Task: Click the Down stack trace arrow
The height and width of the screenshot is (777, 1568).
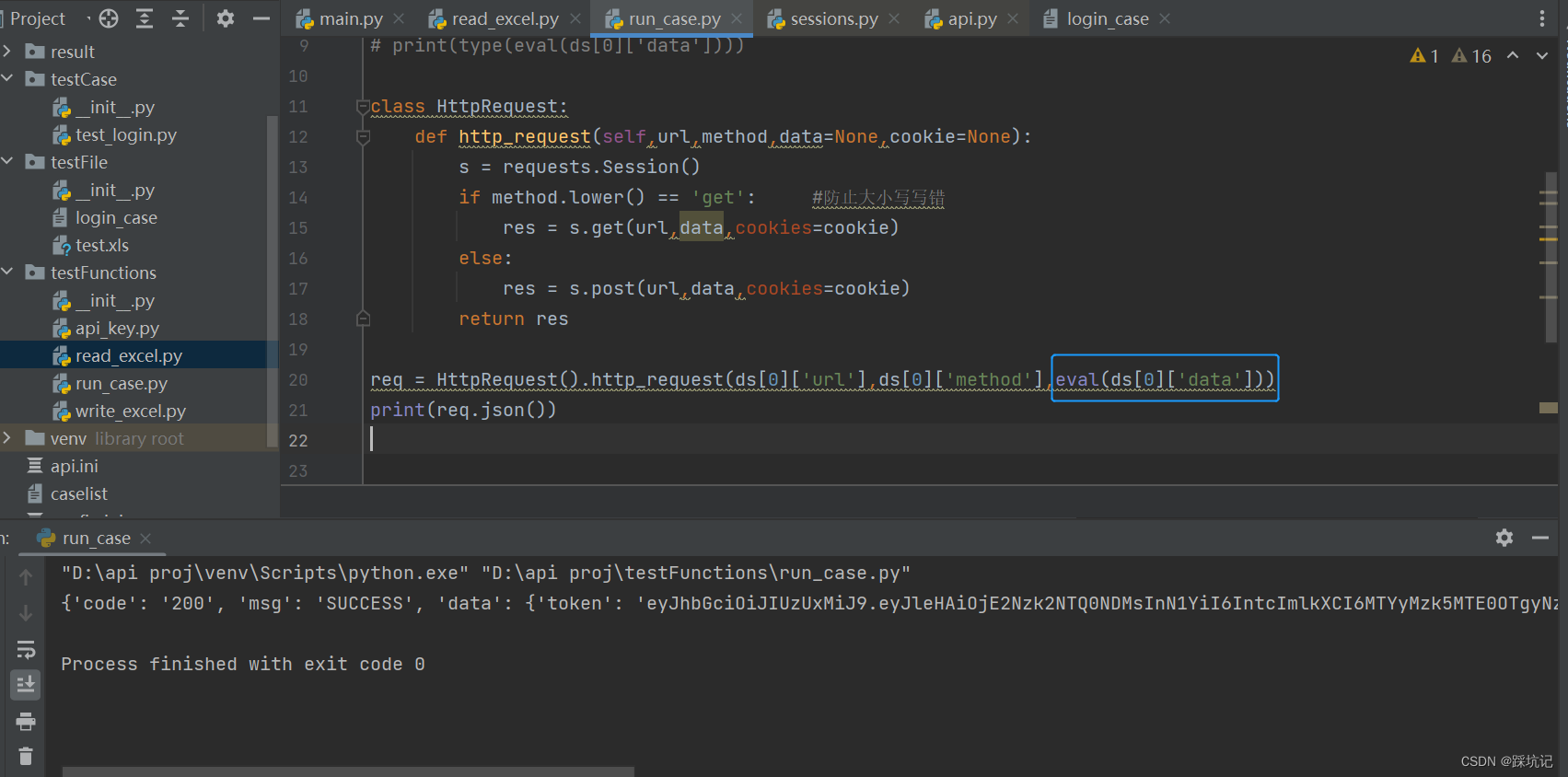Action: (x=26, y=613)
